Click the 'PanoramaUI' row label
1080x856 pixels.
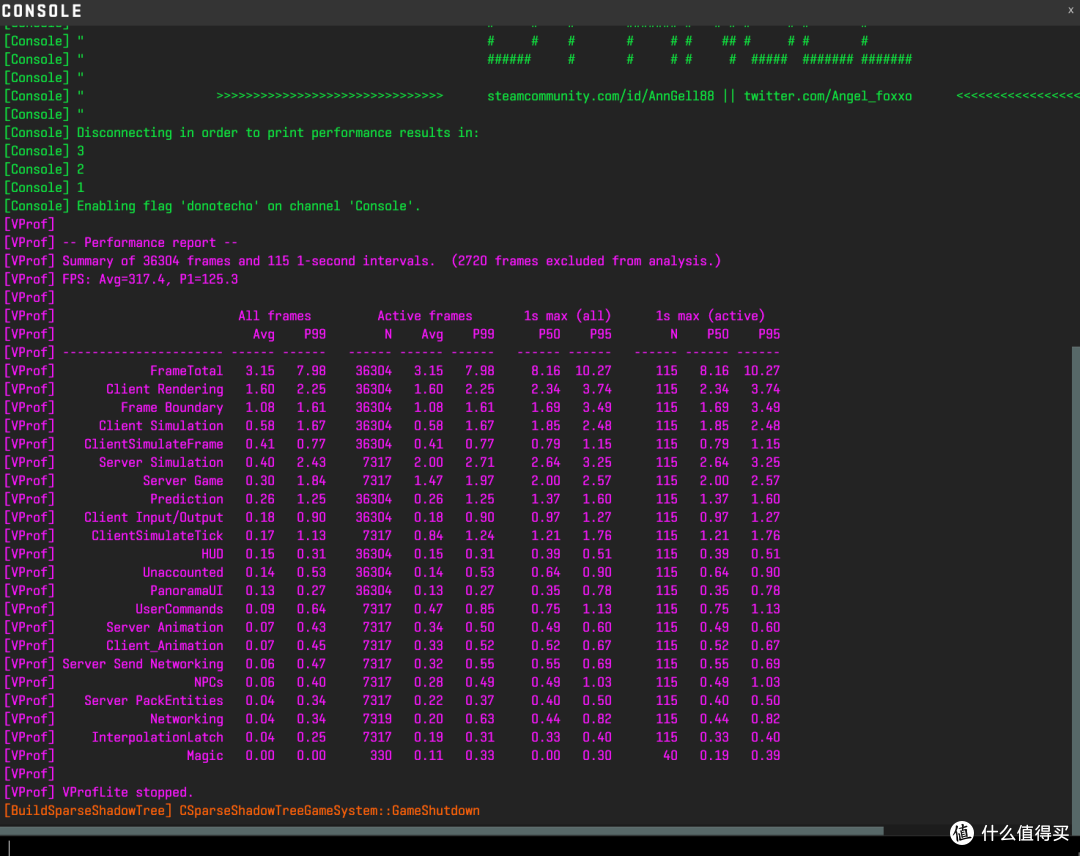pyautogui.click(x=187, y=590)
